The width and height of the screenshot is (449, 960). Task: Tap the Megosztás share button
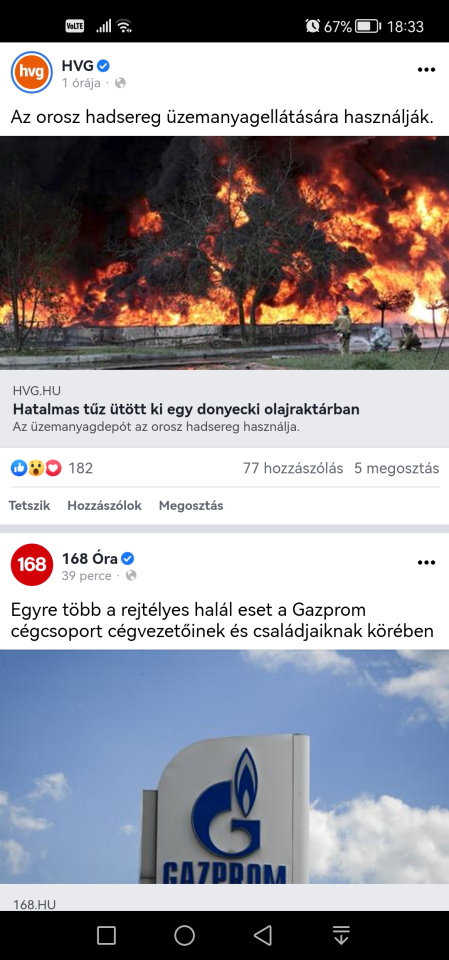coord(191,506)
